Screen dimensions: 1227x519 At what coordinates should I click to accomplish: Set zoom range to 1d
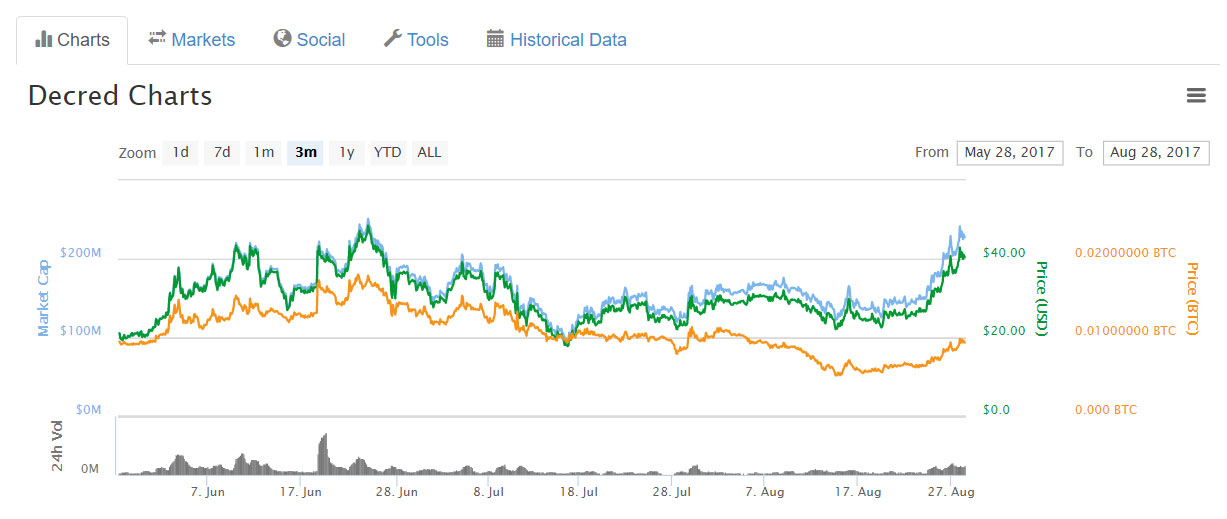(180, 153)
